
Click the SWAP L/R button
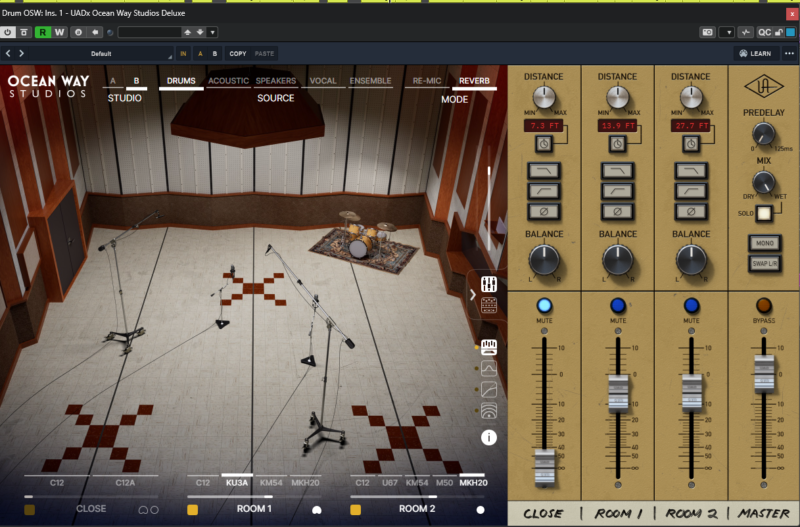(x=764, y=264)
